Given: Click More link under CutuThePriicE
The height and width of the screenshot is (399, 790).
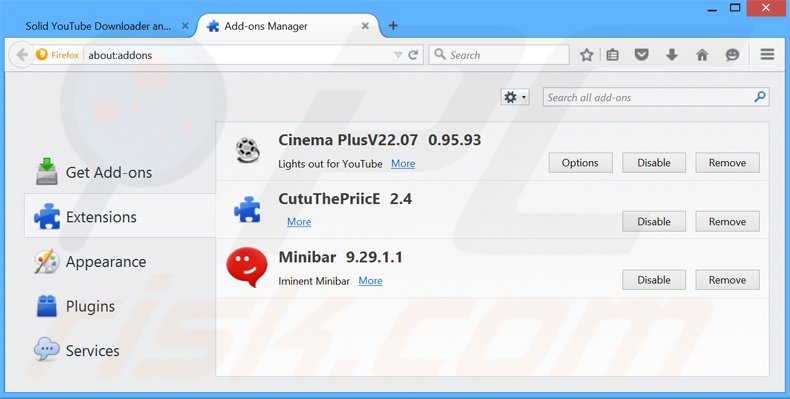Looking at the screenshot, I should click(299, 222).
